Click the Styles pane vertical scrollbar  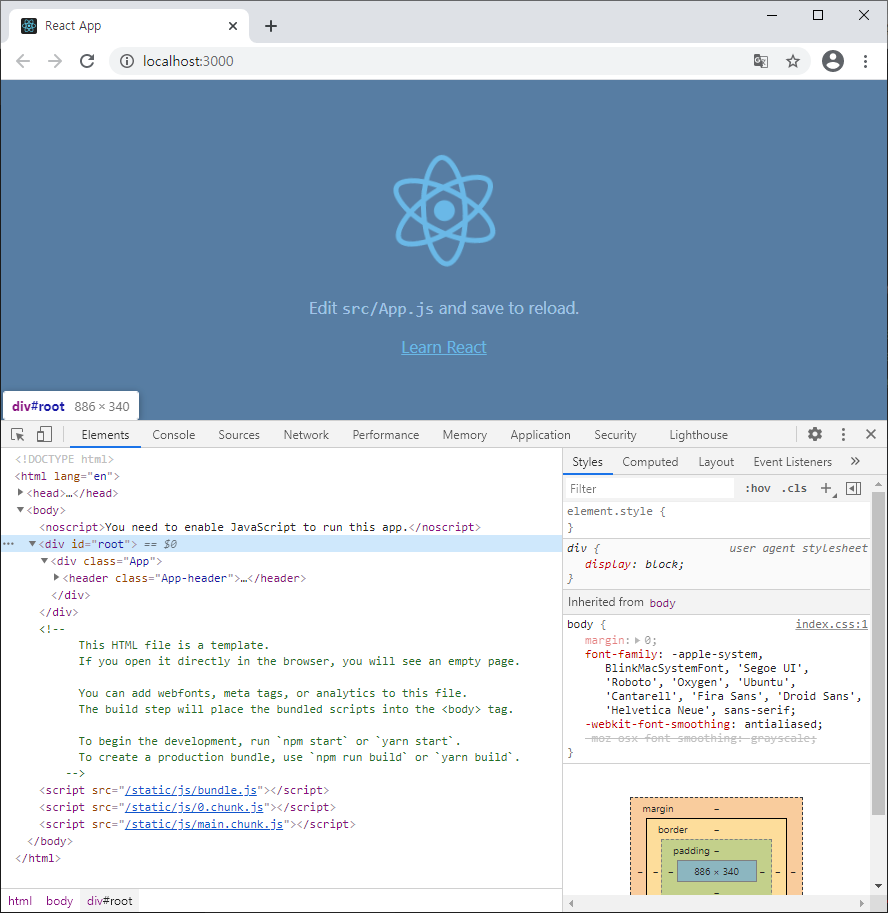tap(878, 652)
